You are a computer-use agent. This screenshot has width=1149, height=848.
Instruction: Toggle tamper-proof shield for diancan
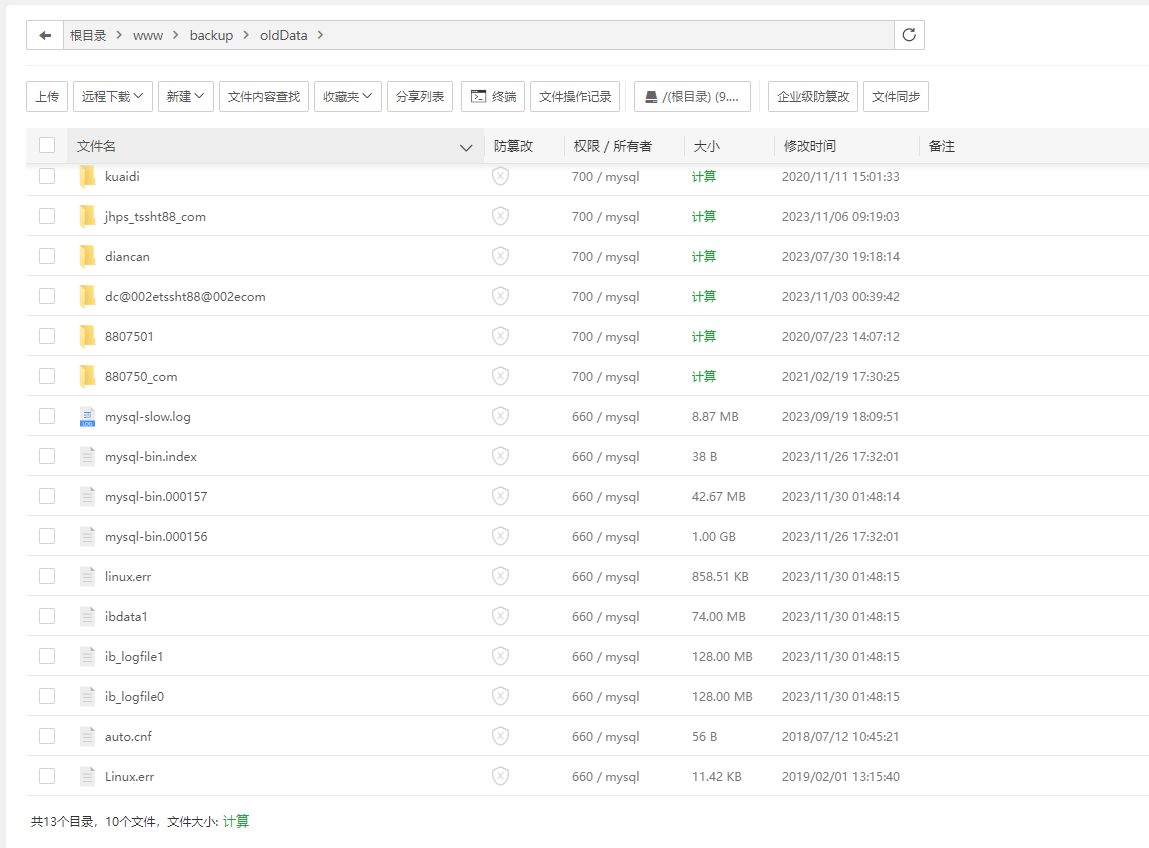coord(500,257)
